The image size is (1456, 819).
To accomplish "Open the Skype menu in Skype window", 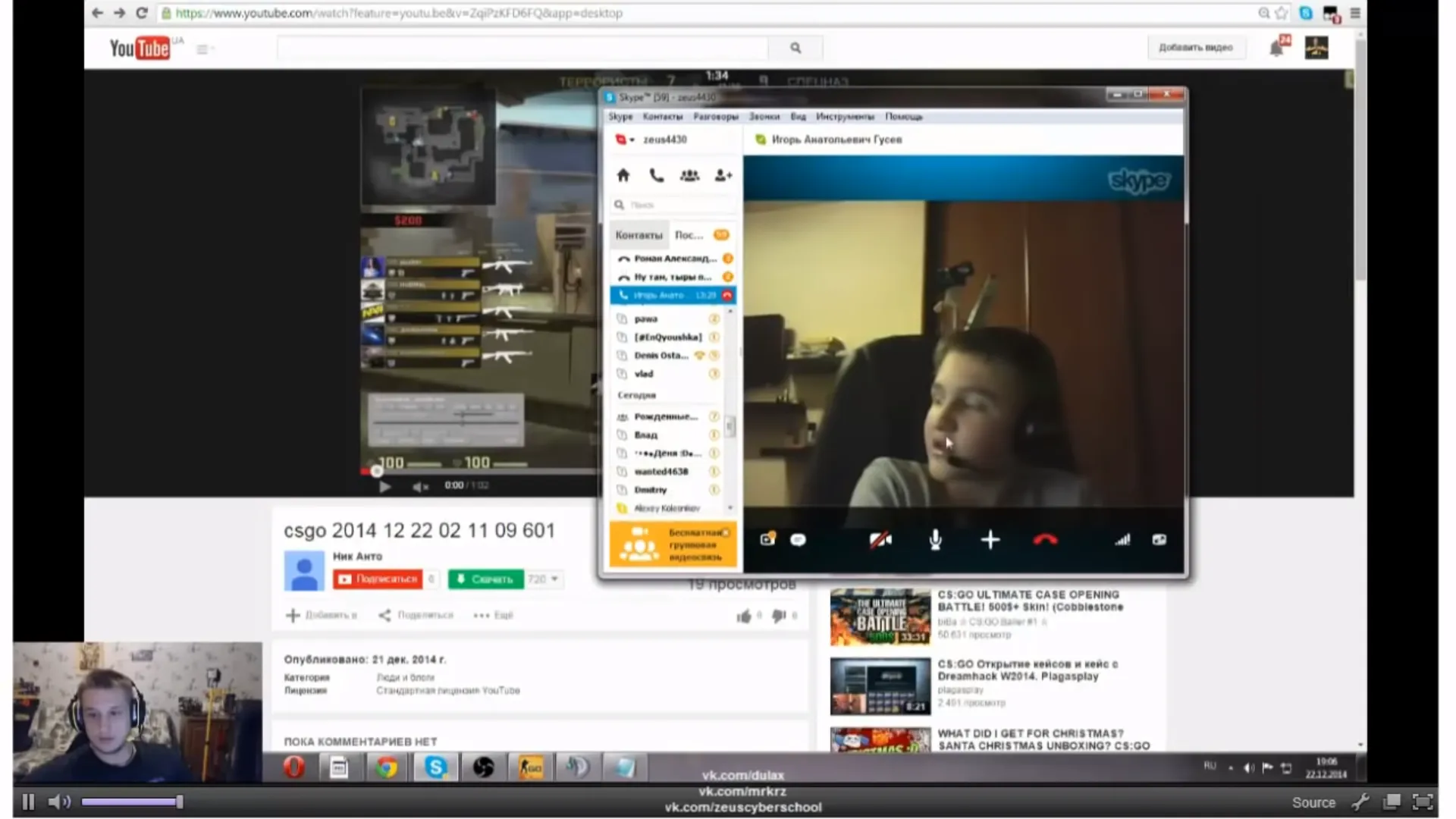I will (x=620, y=117).
